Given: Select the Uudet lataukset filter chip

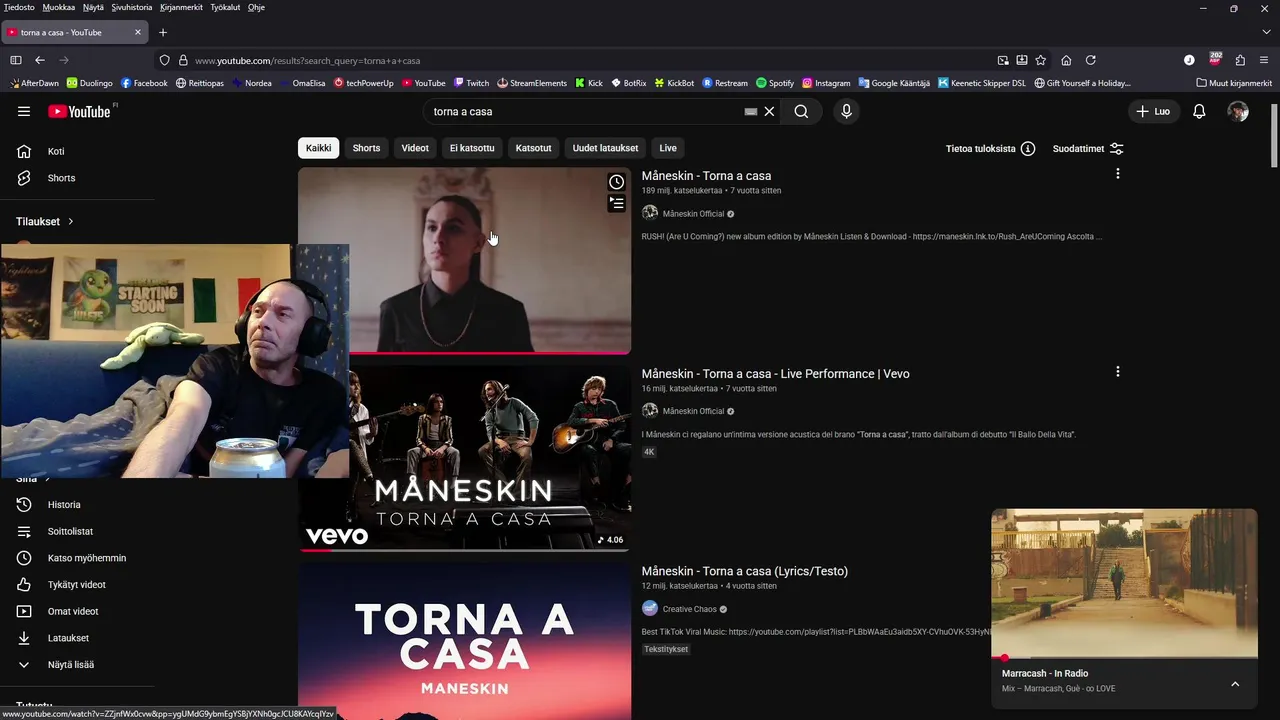Looking at the screenshot, I should 605,148.
